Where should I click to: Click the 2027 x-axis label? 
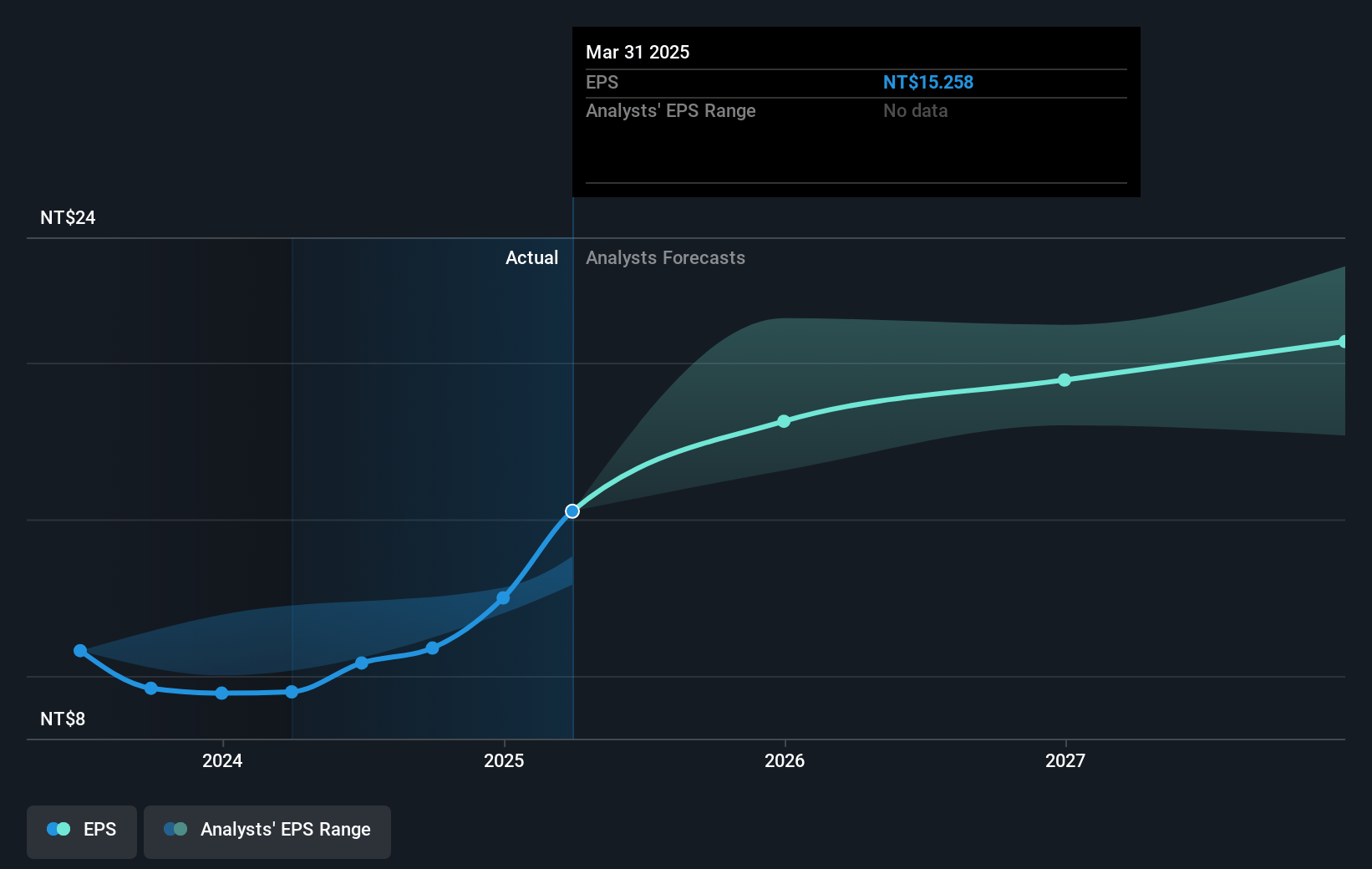pyautogui.click(x=1065, y=760)
